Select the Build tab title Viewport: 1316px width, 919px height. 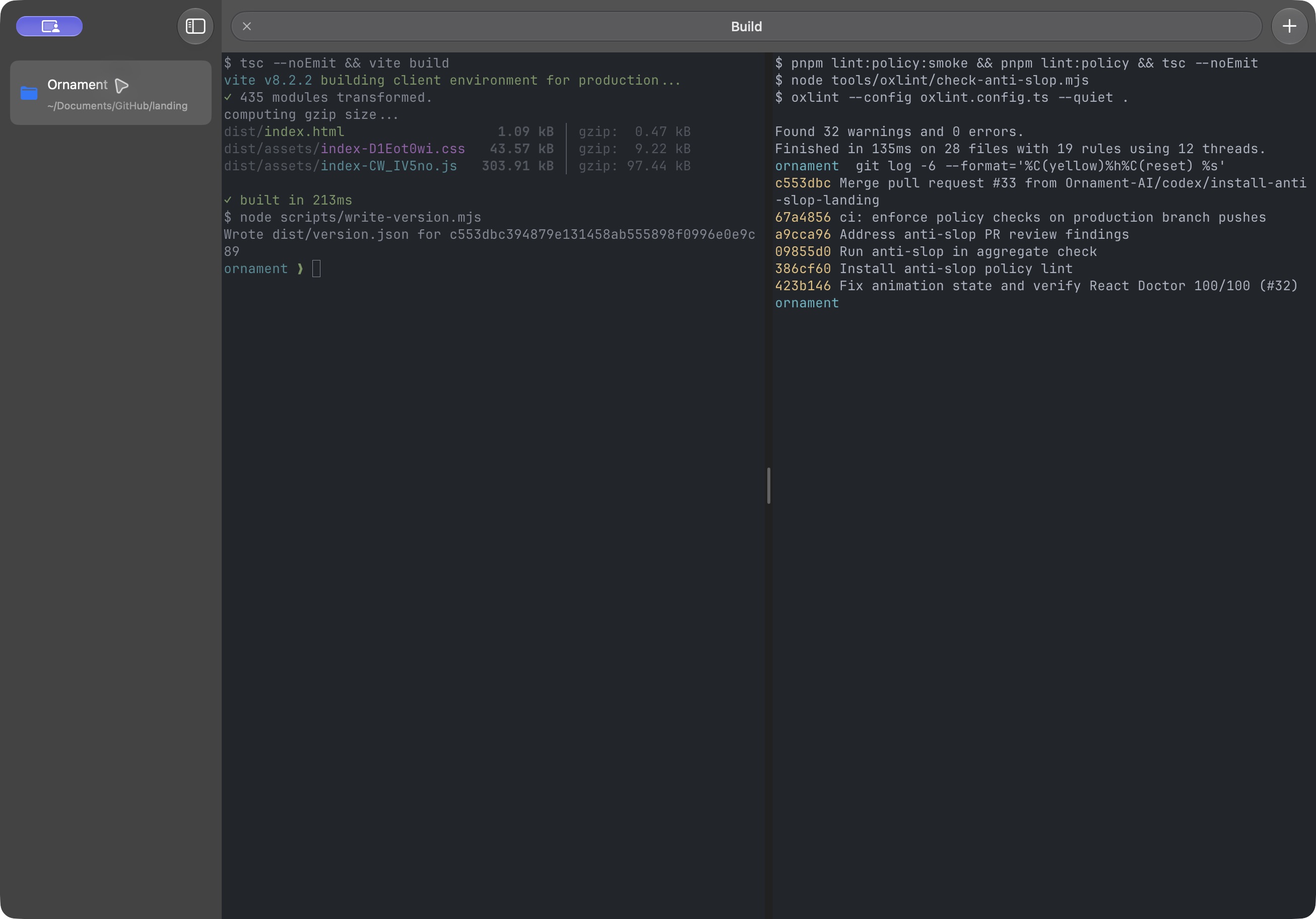[x=746, y=26]
